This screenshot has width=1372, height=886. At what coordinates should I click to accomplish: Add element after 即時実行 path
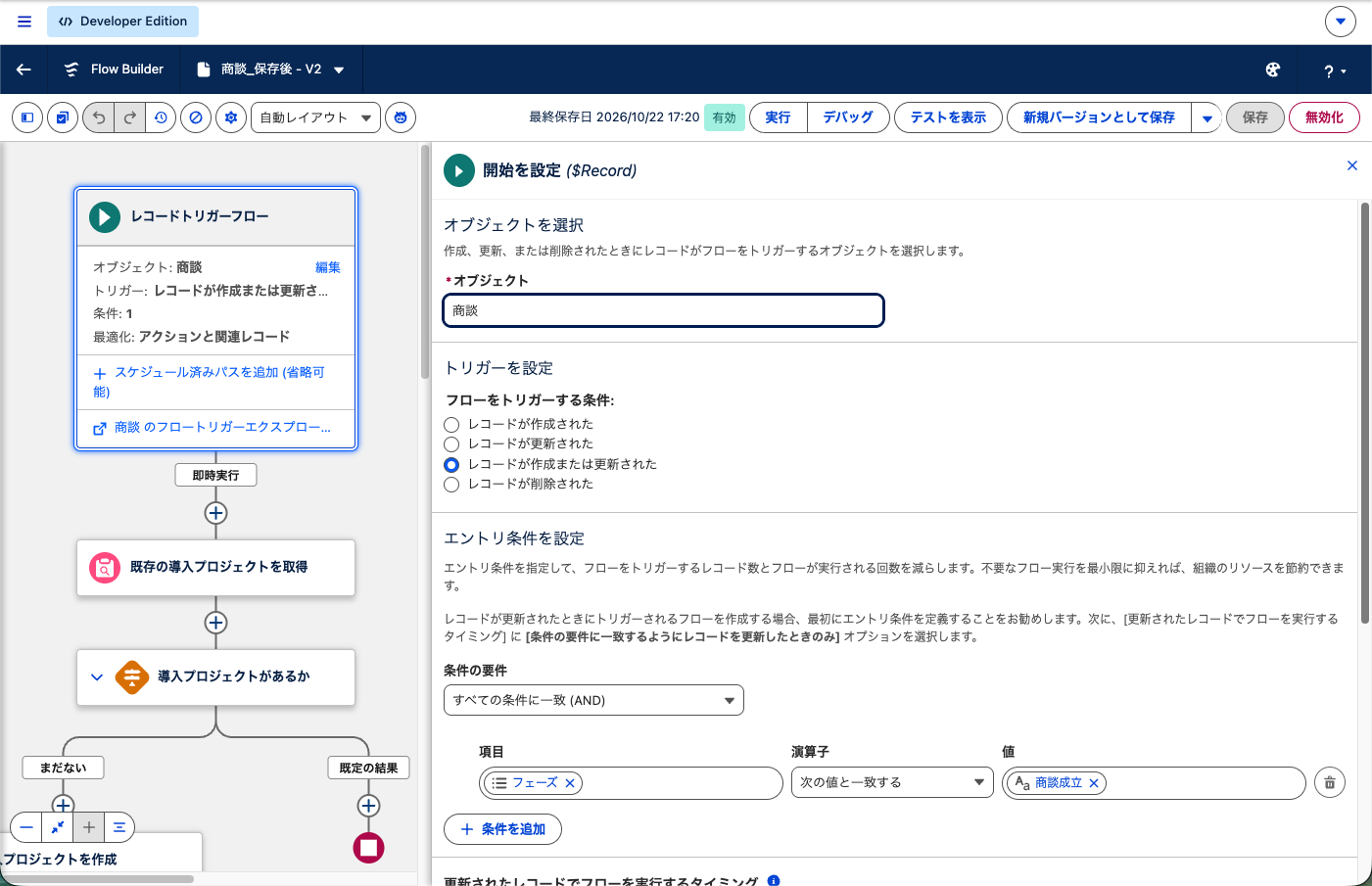pyautogui.click(x=216, y=513)
